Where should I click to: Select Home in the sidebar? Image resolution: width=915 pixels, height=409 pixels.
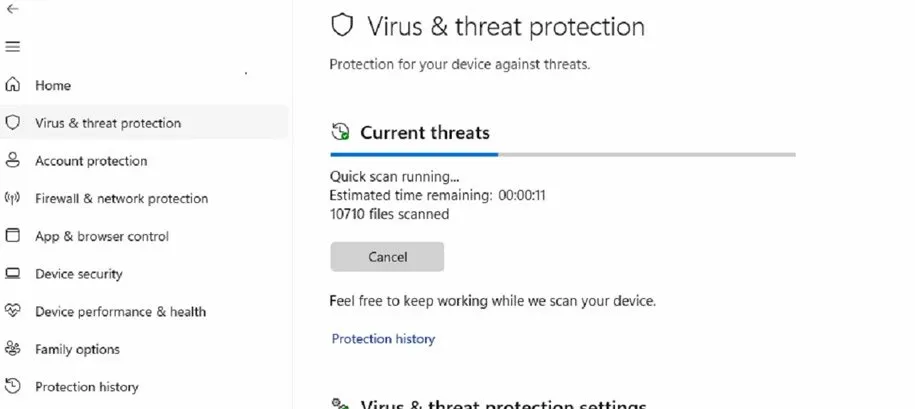click(x=53, y=86)
